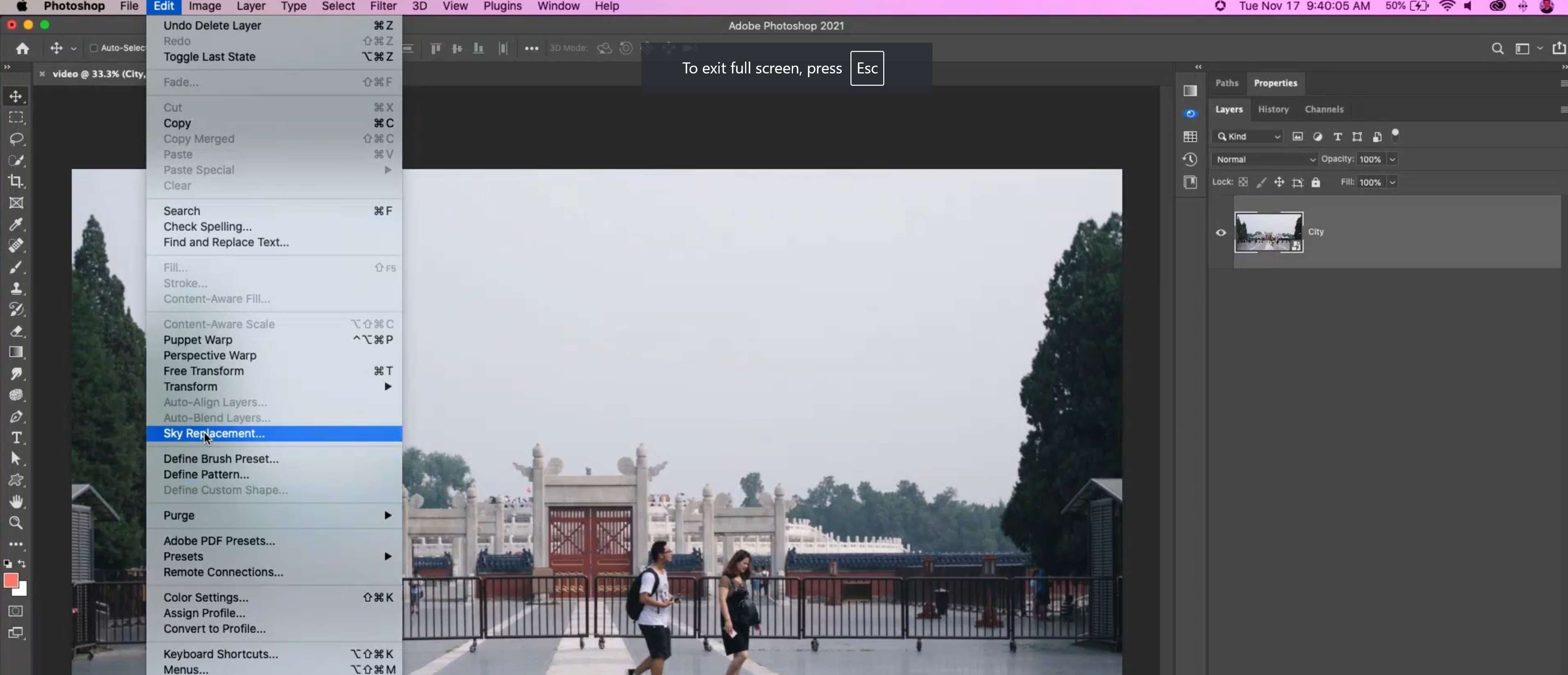Hide the City layer visibility eye
Image resolution: width=1568 pixels, height=675 pixels.
(1220, 232)
